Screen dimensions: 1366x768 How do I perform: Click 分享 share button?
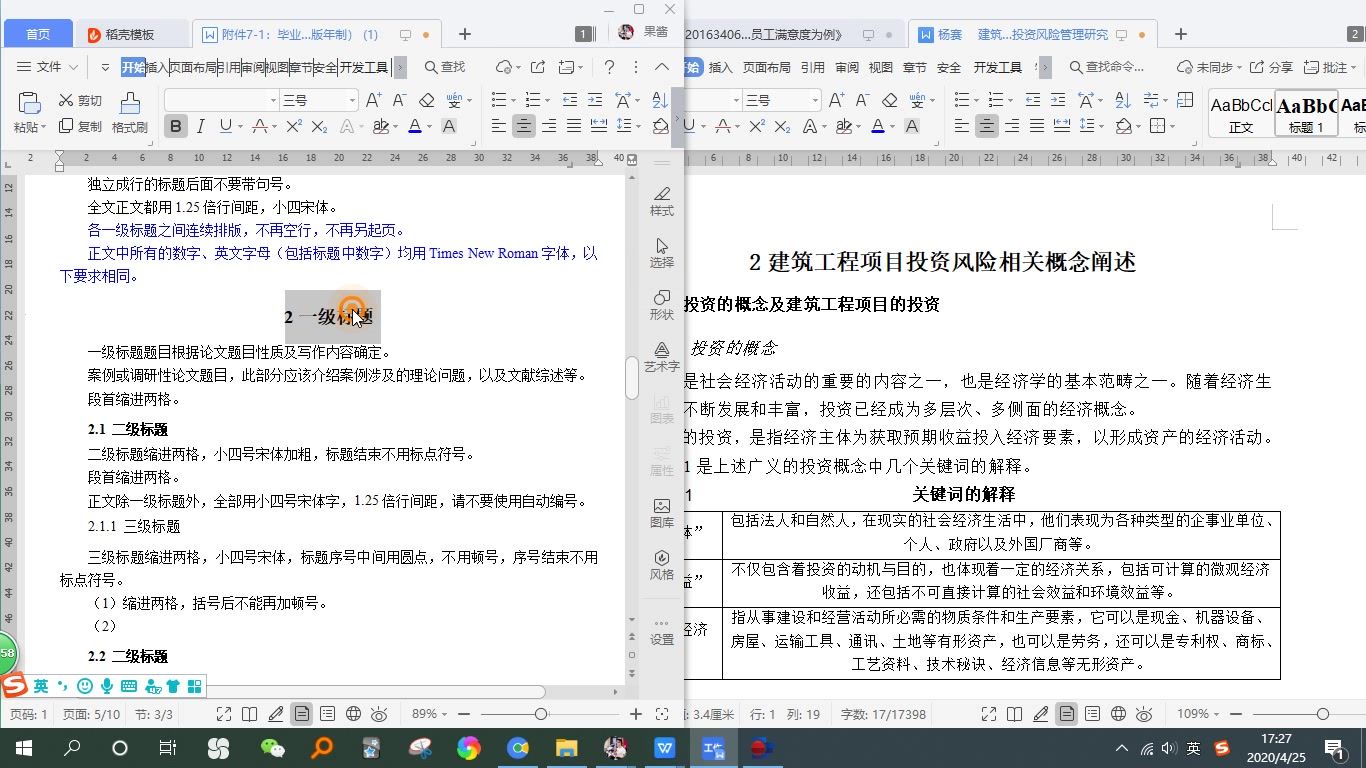coord(1269,67)
